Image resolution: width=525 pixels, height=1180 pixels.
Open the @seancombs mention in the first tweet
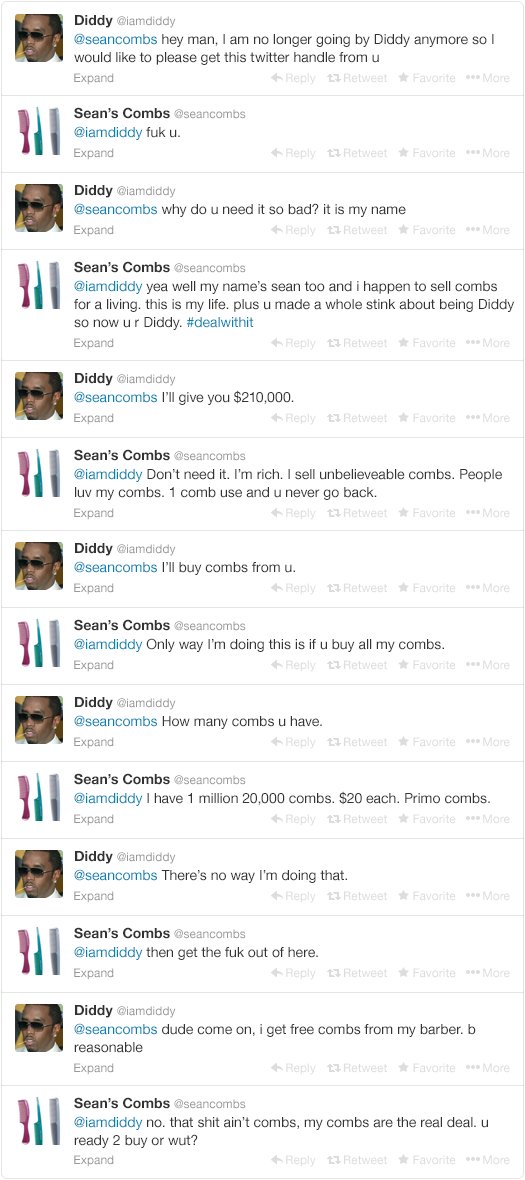point(115,39)
